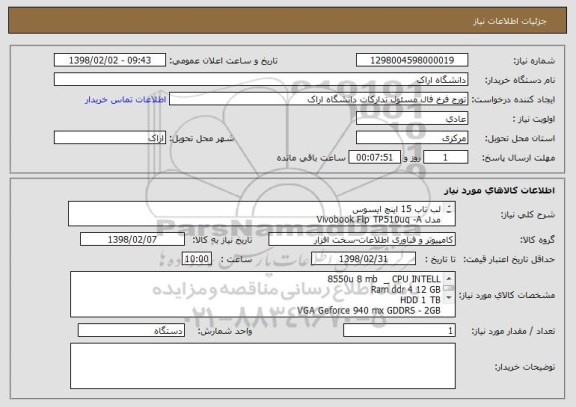The width and height of the screenshot is (576, 407).
Task: Click specifications scrollbar down arrow
Action: [x=449, y=298]
